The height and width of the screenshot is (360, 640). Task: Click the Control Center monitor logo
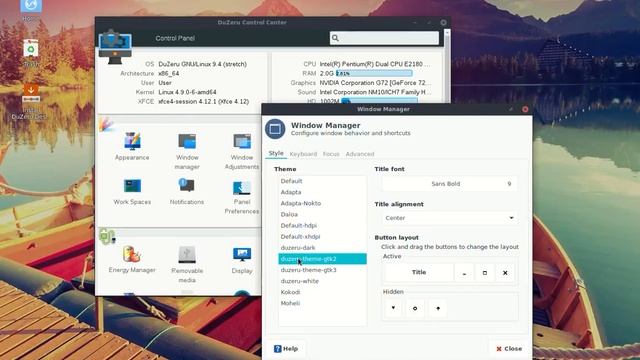coord(115,48)
